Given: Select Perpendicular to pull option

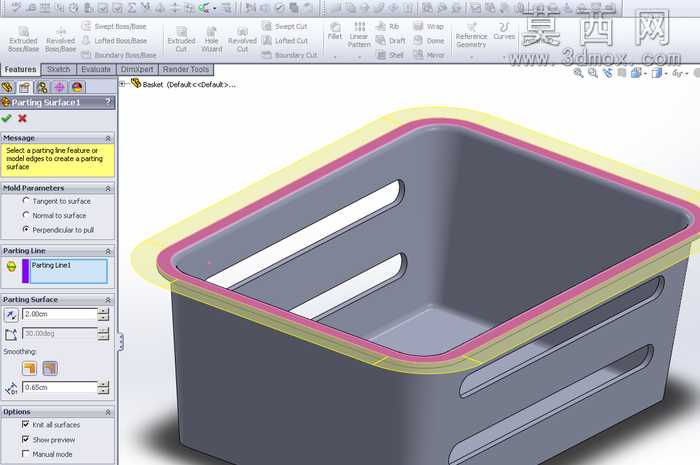Looking at the screenshot, I should click(x=26, y=229).
